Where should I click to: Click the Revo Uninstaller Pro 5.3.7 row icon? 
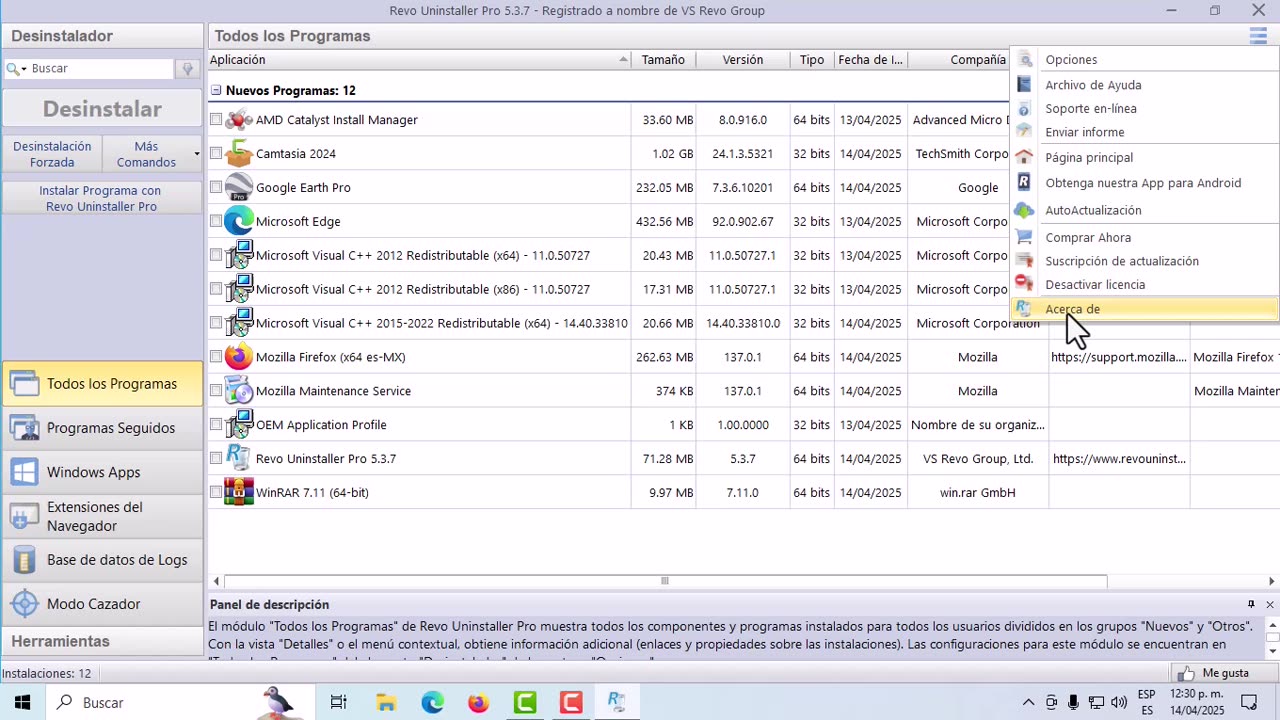[x=239, y=459]
